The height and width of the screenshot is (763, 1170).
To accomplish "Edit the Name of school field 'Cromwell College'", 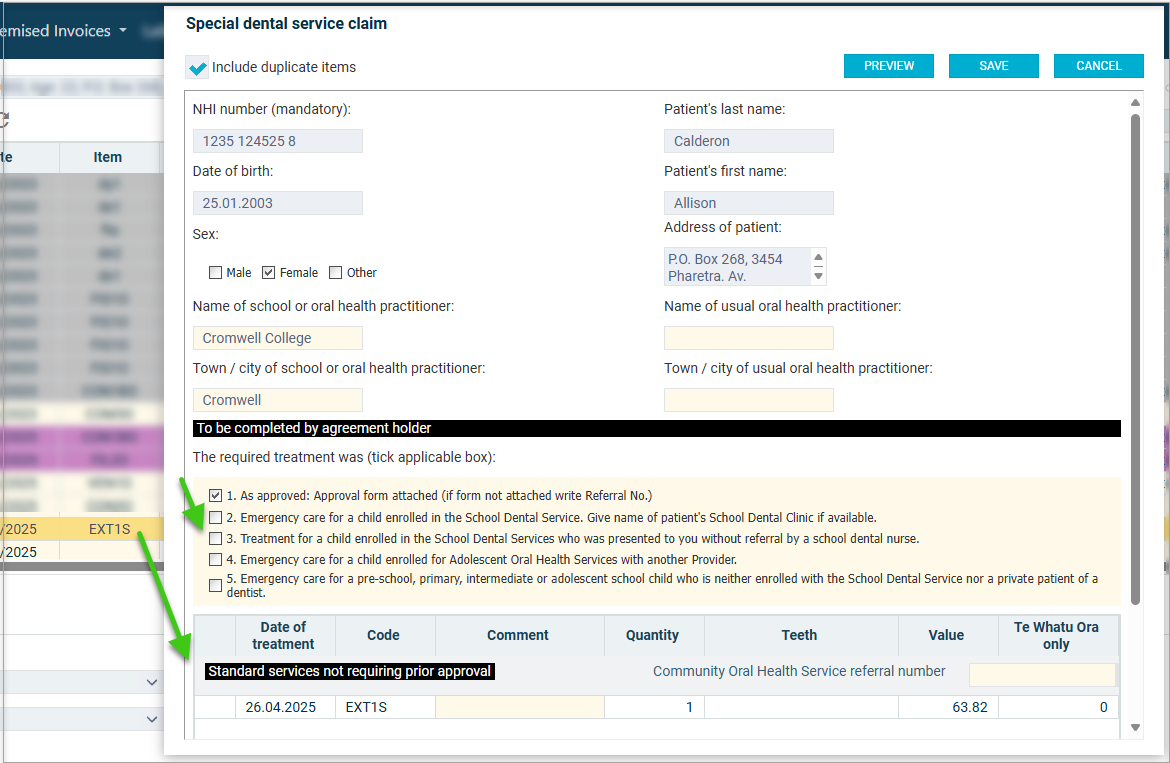I will [x=278, y=338].
